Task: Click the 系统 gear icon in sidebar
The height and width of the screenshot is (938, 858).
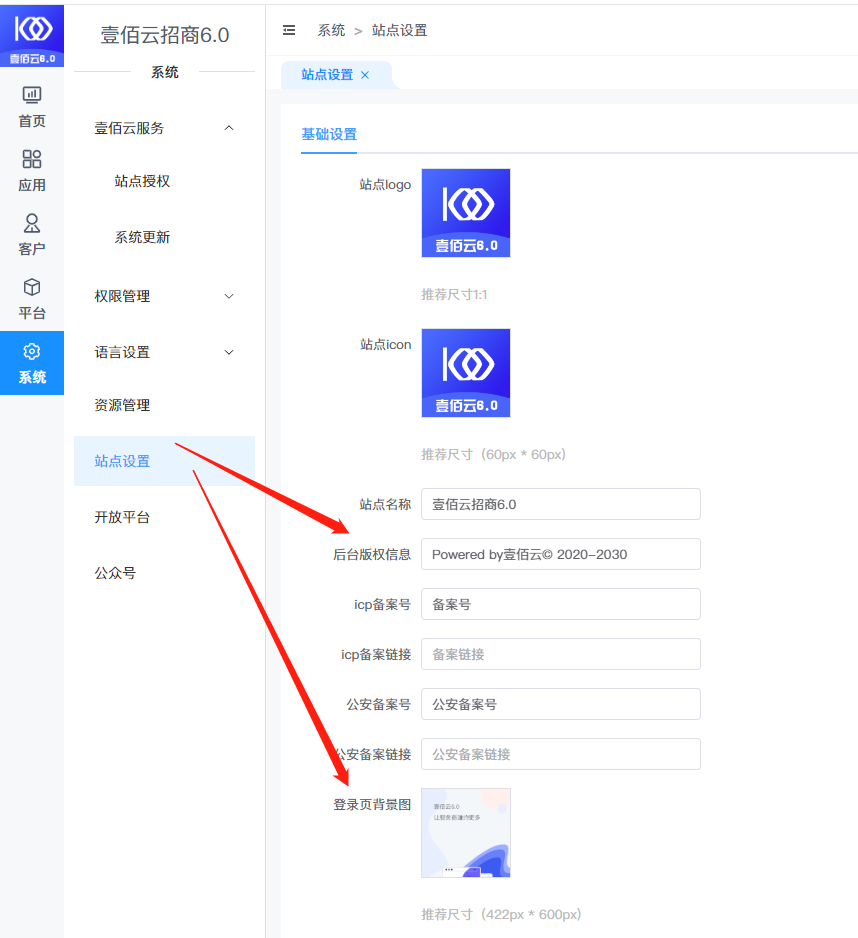Action: (x=32, y=352)
